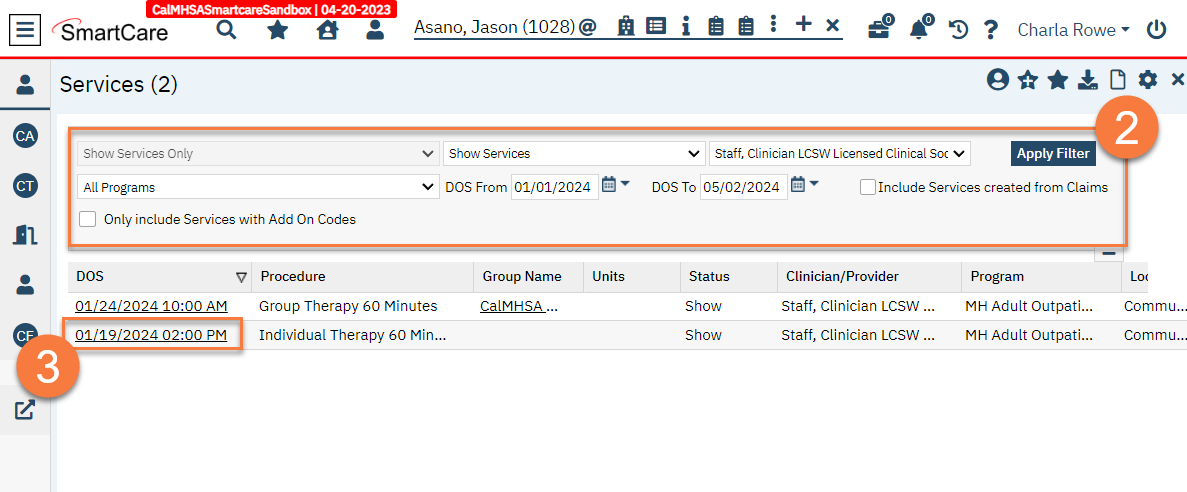Click the CA sidebar icon
Screen dimensions: 1187x492
(25, 135)
